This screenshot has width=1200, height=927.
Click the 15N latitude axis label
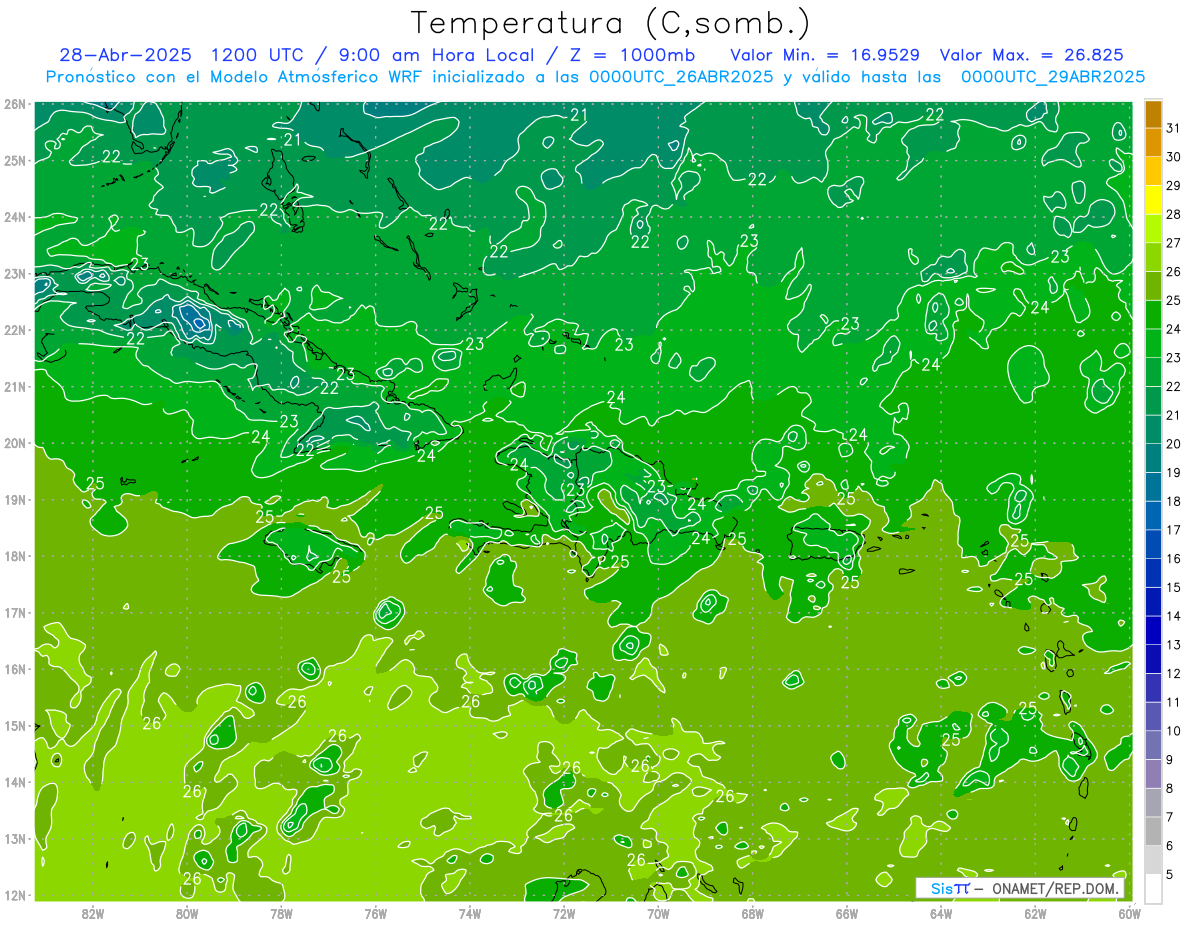(x=15, y=725)
